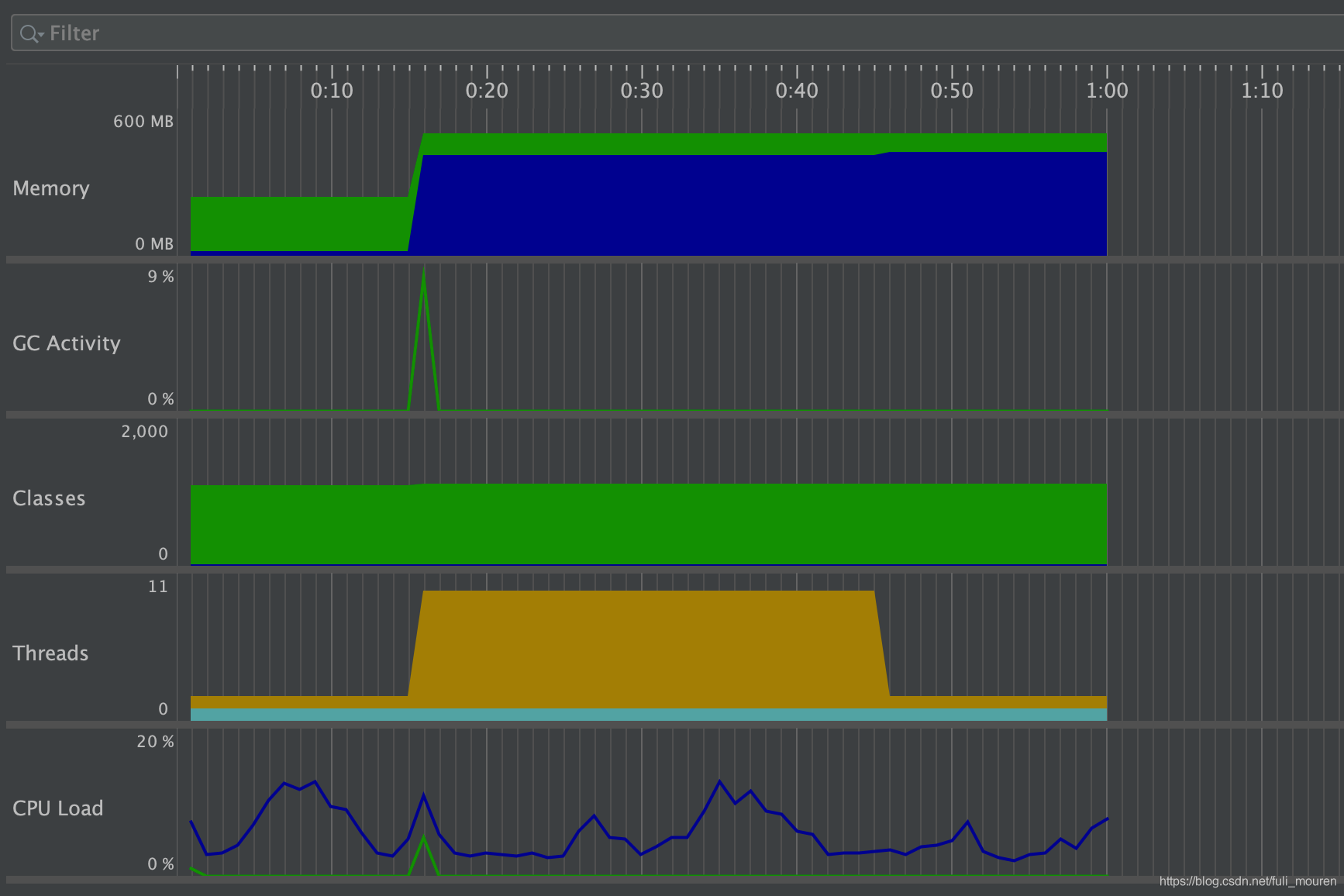Click the 1:10 timeline marker
1344x896 pixels.
click(1262, 91)
